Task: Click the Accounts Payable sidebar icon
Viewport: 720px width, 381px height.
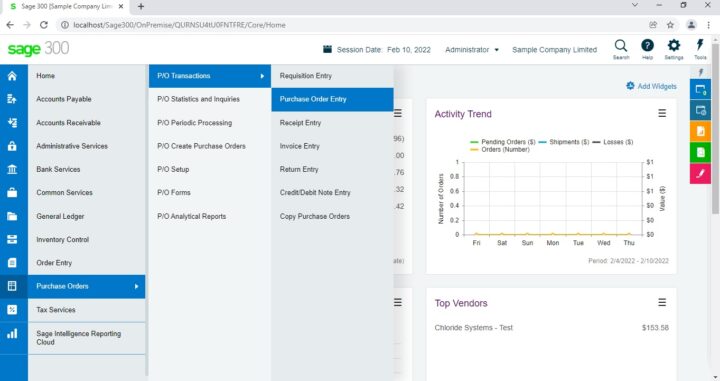Action: [x=12, y=99]
